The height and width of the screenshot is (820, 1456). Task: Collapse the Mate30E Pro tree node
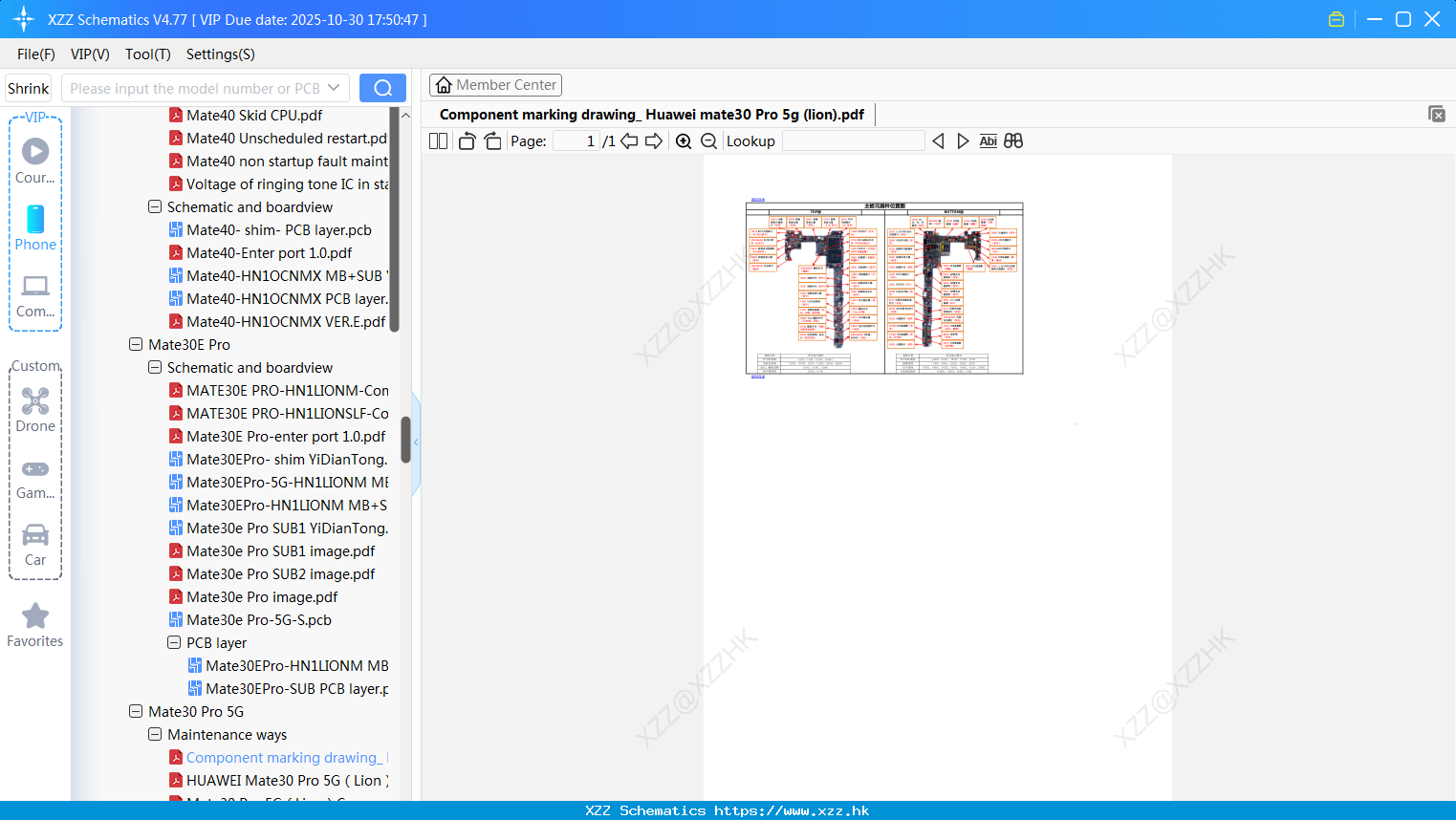(136, 344)
